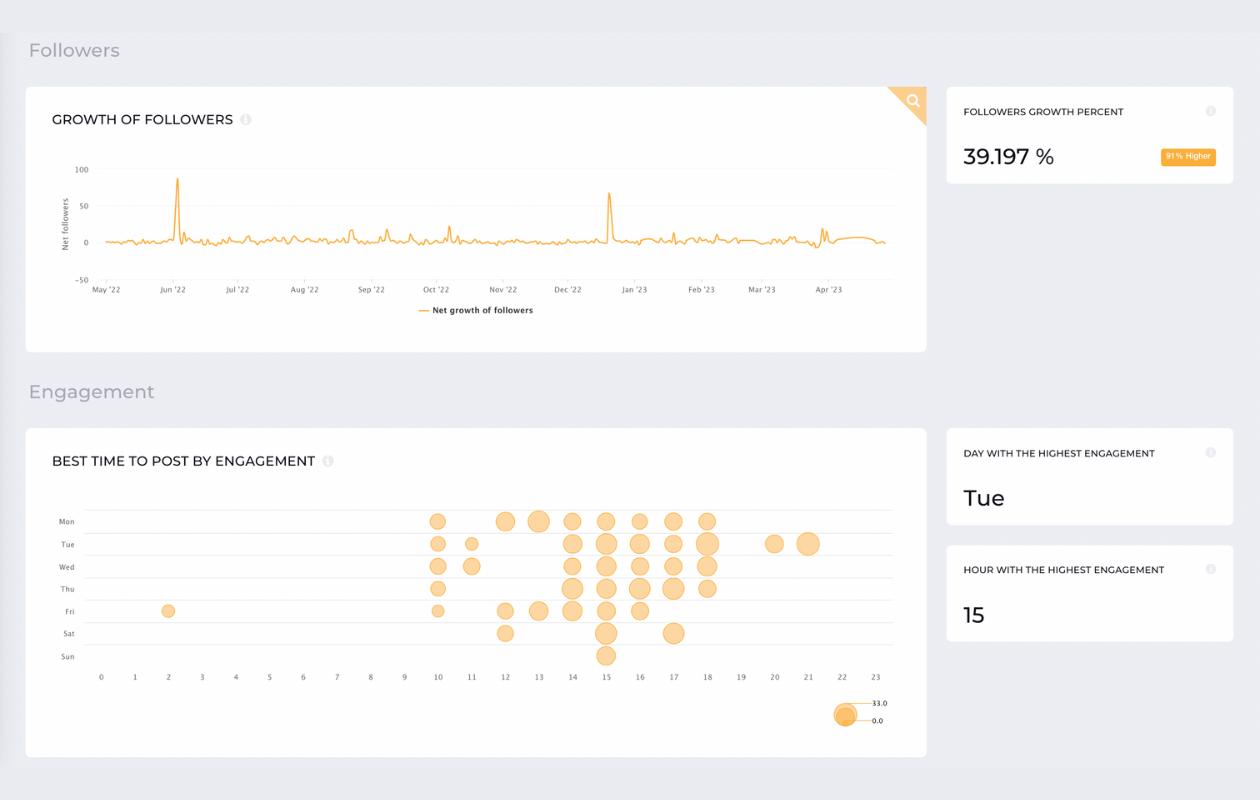Select the Wednesday hour 10 engagement bubble
Screen dimensions: 1260x800
pyautogui.click(x=438, y=566)
